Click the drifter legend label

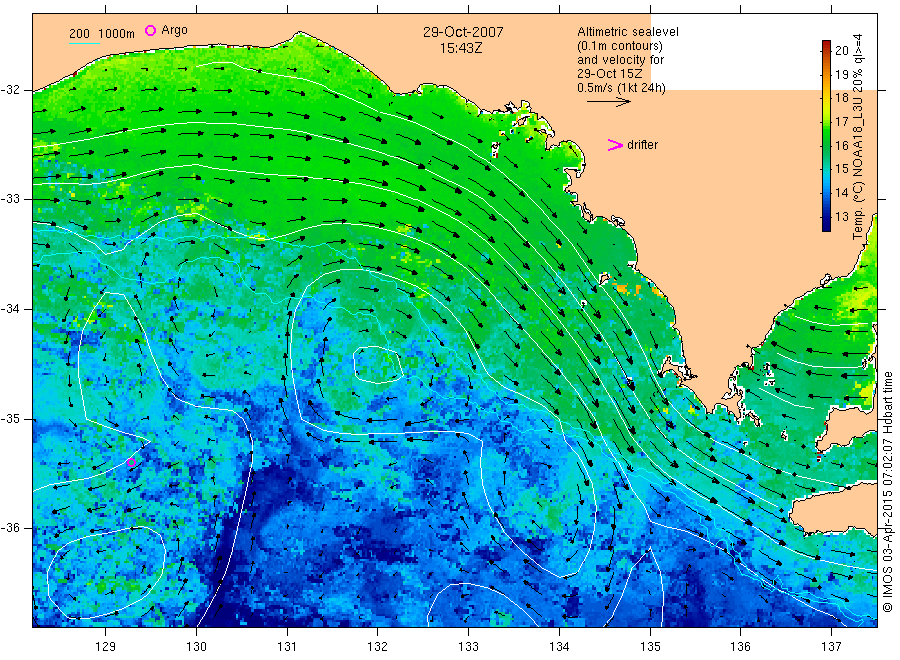pos(642,145)
